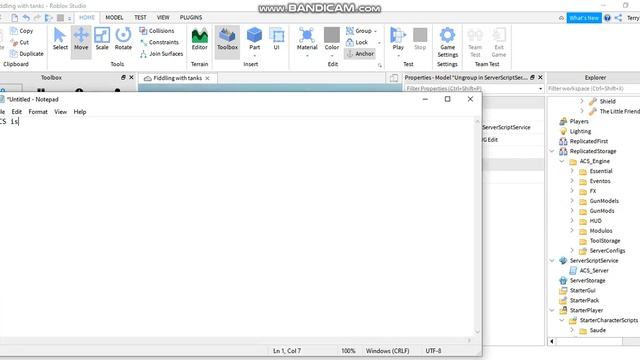640x360 pixels.
Task: Select the Select tool in ribbon
Action: (x=60, y=40)
